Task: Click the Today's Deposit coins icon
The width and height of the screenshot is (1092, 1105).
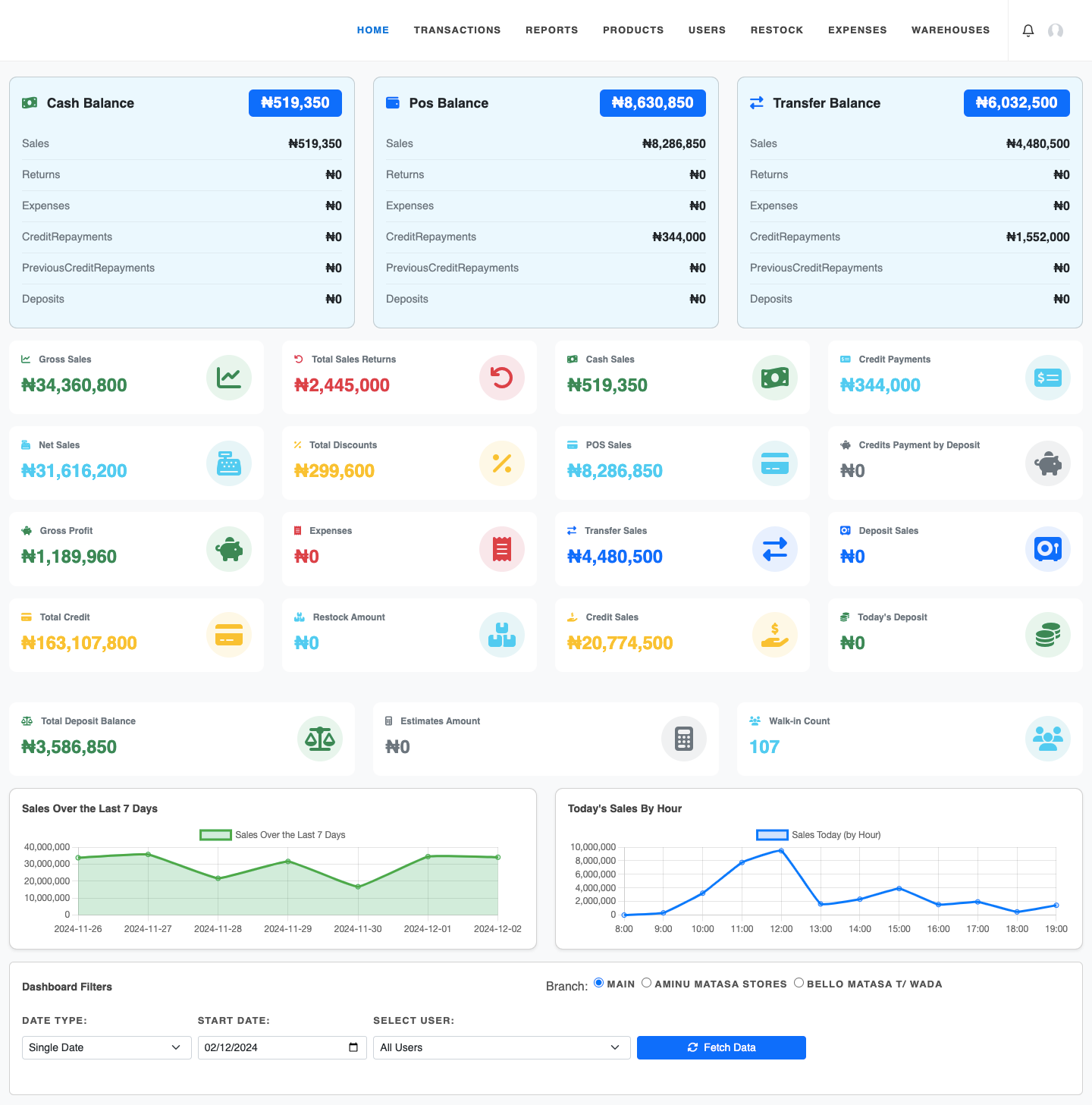Action: pyautogui.click(x=1048, y=635)
